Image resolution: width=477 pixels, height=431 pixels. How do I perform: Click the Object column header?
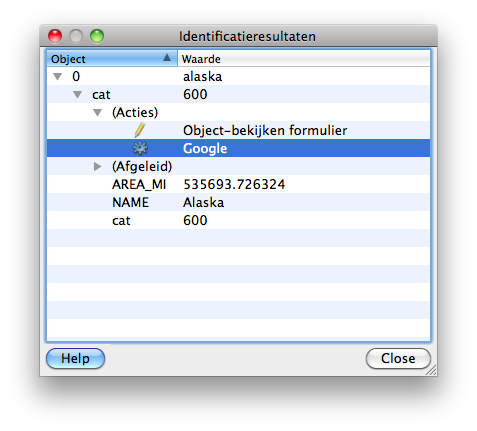[112, 59]
